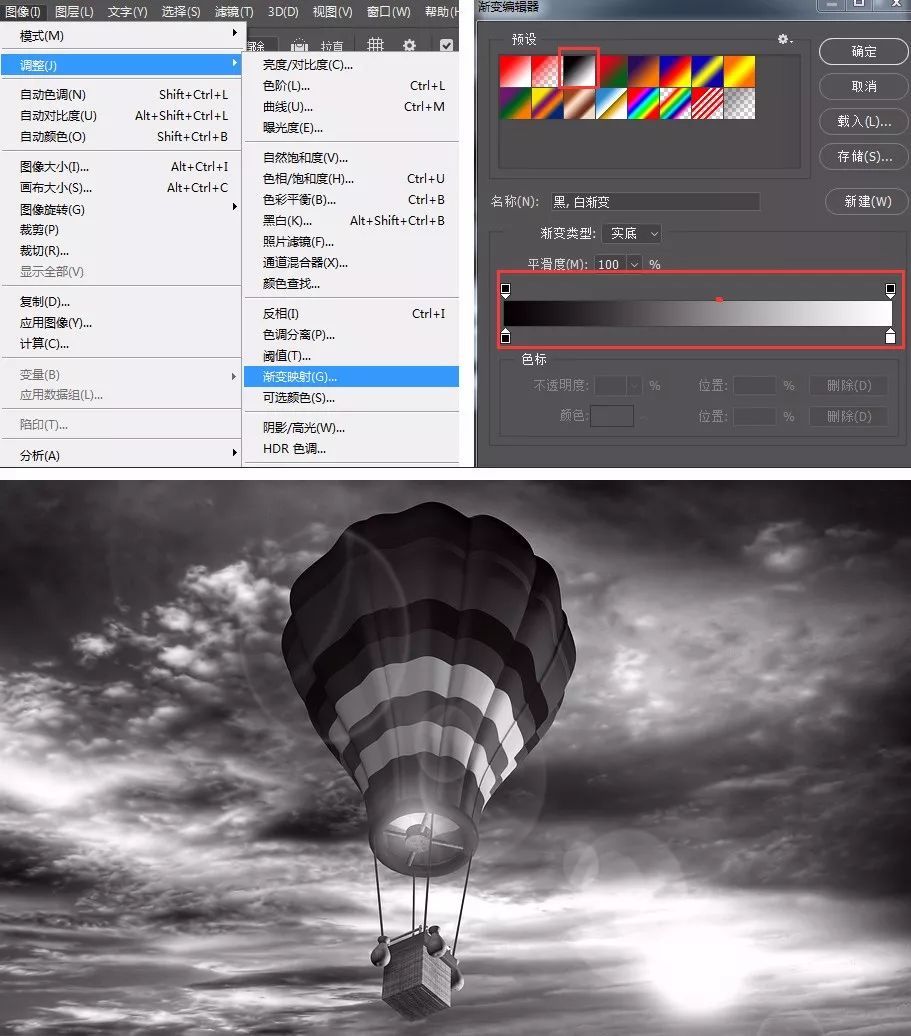Open the 视图(V) menu

tap(332, 11)
